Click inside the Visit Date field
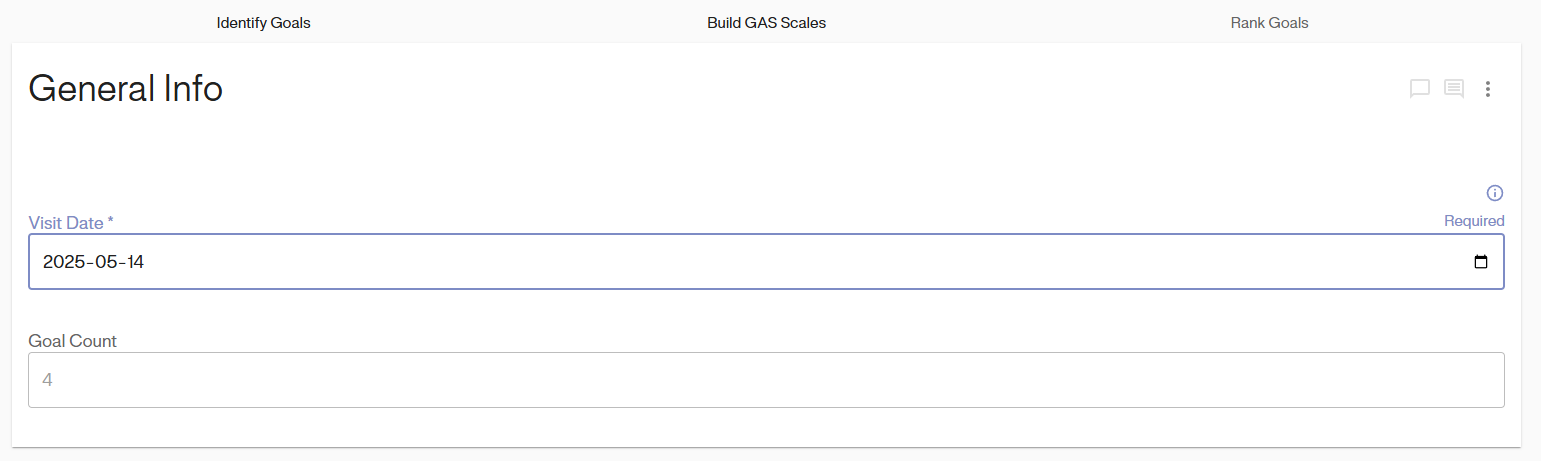 point(700,262)
